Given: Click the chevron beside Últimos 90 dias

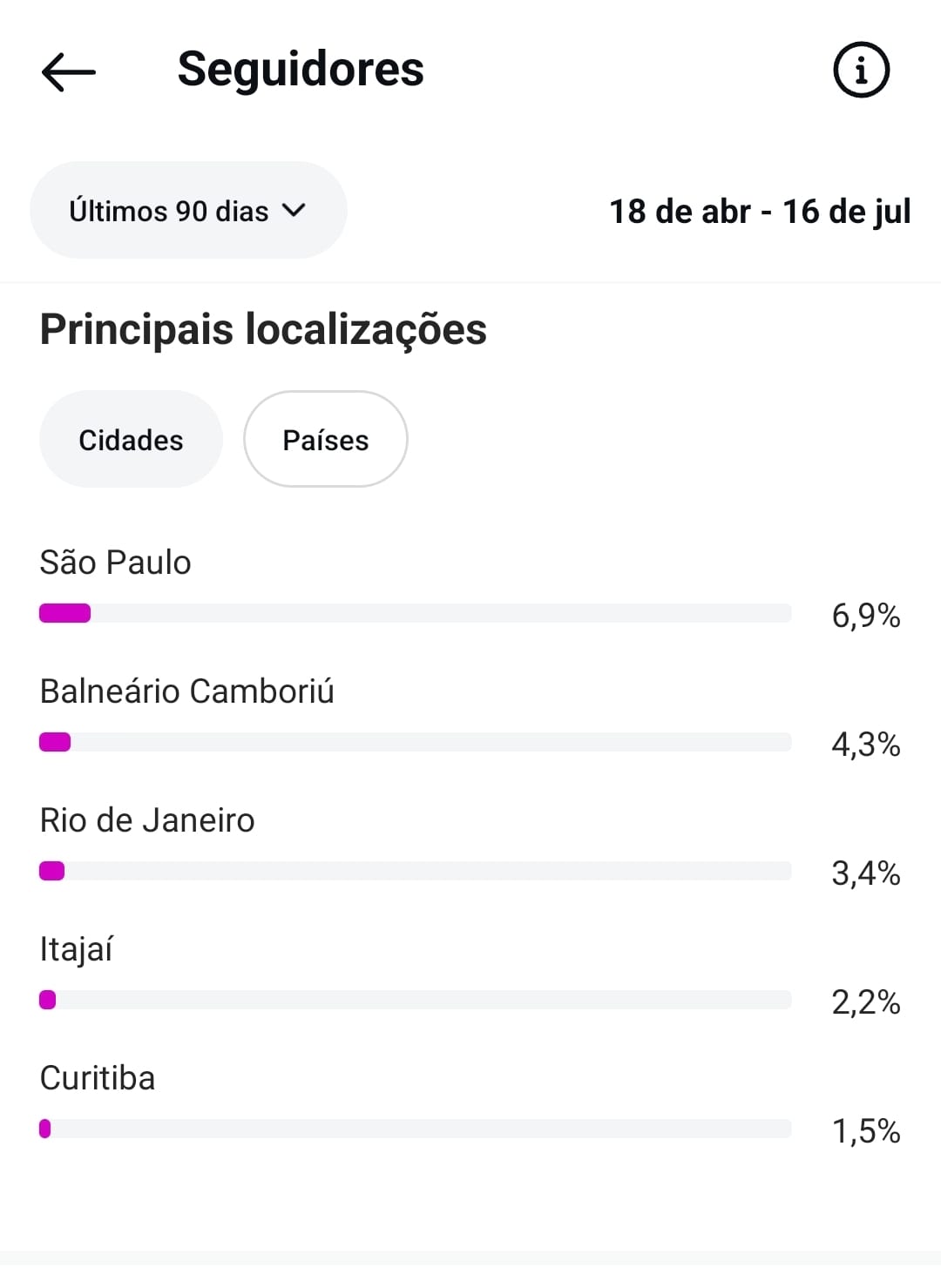Looking at the screenshot, I should 294,210.
